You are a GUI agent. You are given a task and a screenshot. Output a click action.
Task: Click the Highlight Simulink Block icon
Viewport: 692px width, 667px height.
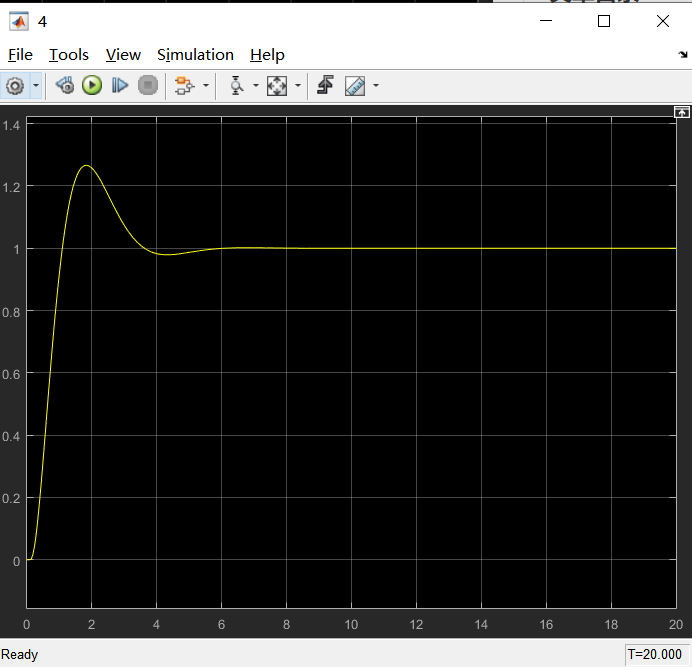184,86
